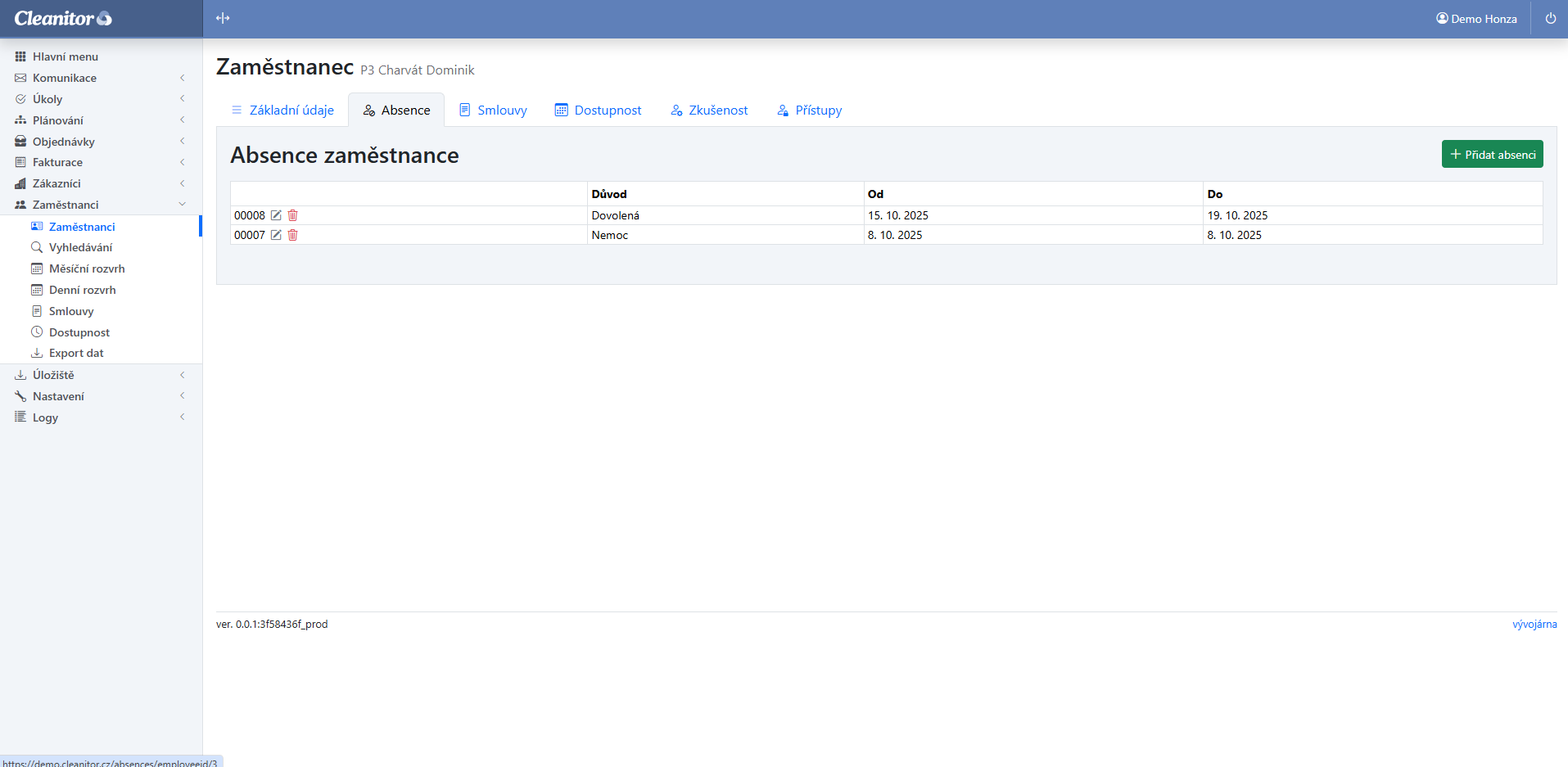1568x767 pixels.
Task: Open Měsíční rozvrh in sidebar
Action: click(87, 268)
